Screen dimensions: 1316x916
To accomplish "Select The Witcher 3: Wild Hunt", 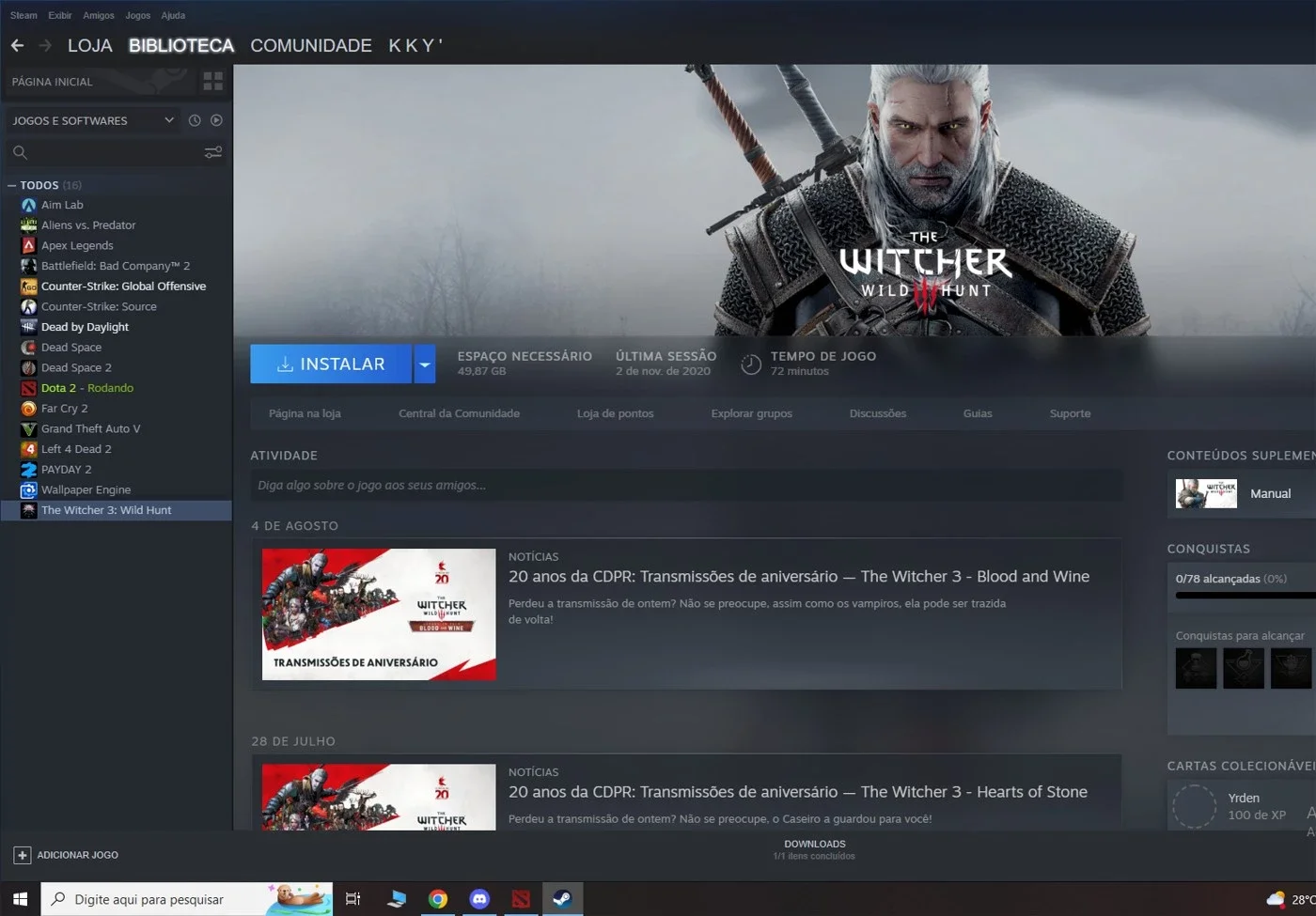I will [x=117, y=510].
